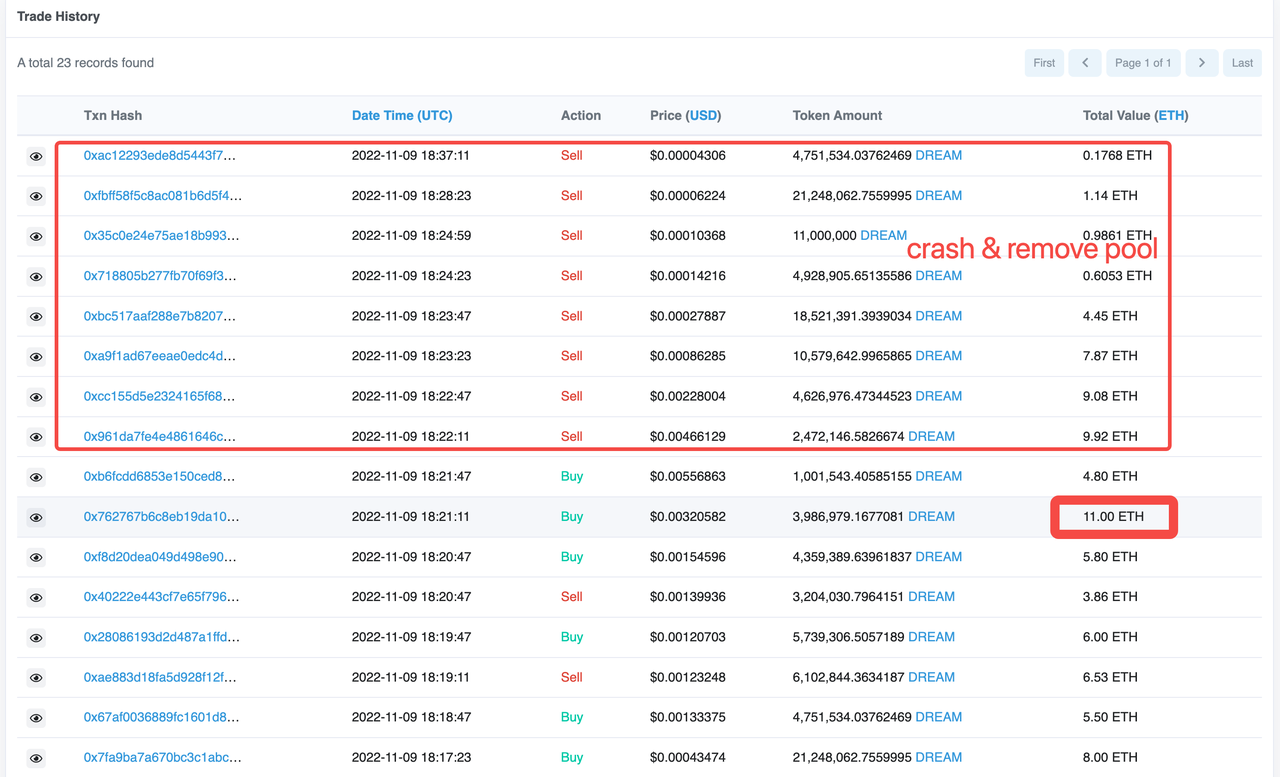Open transaction hash 0x28086193d2d487a1ffd
This screenshot has width=1280, height=777.
click(x=162, y=637)
